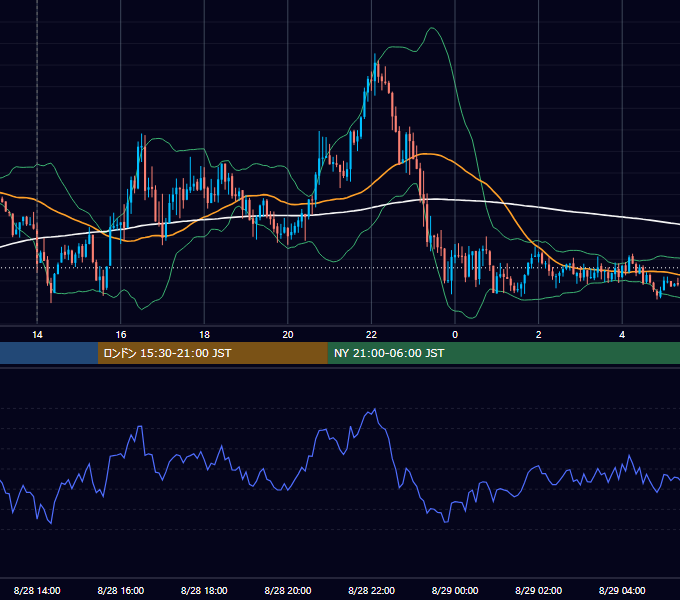Click the 8/28 16:00 date label
680x600 pixels.
(121, 590)
